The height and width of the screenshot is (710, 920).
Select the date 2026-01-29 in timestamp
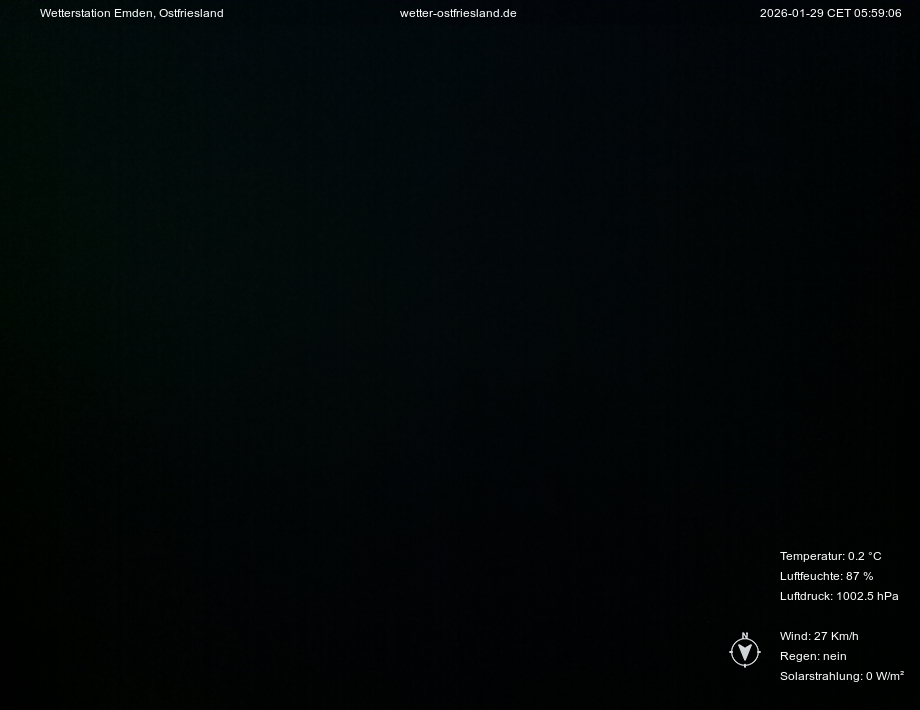coord(791,13)
